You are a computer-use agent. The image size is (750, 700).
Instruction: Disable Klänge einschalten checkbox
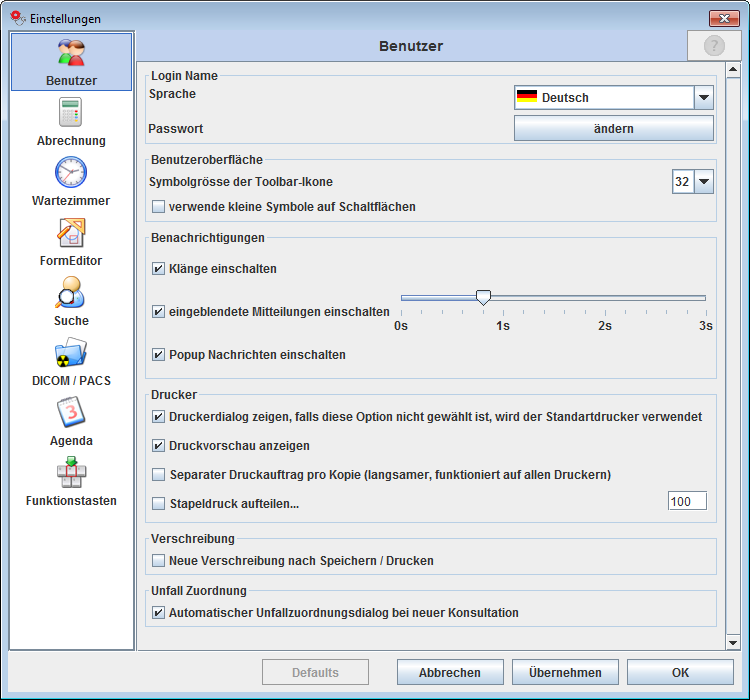click(158, 269)
